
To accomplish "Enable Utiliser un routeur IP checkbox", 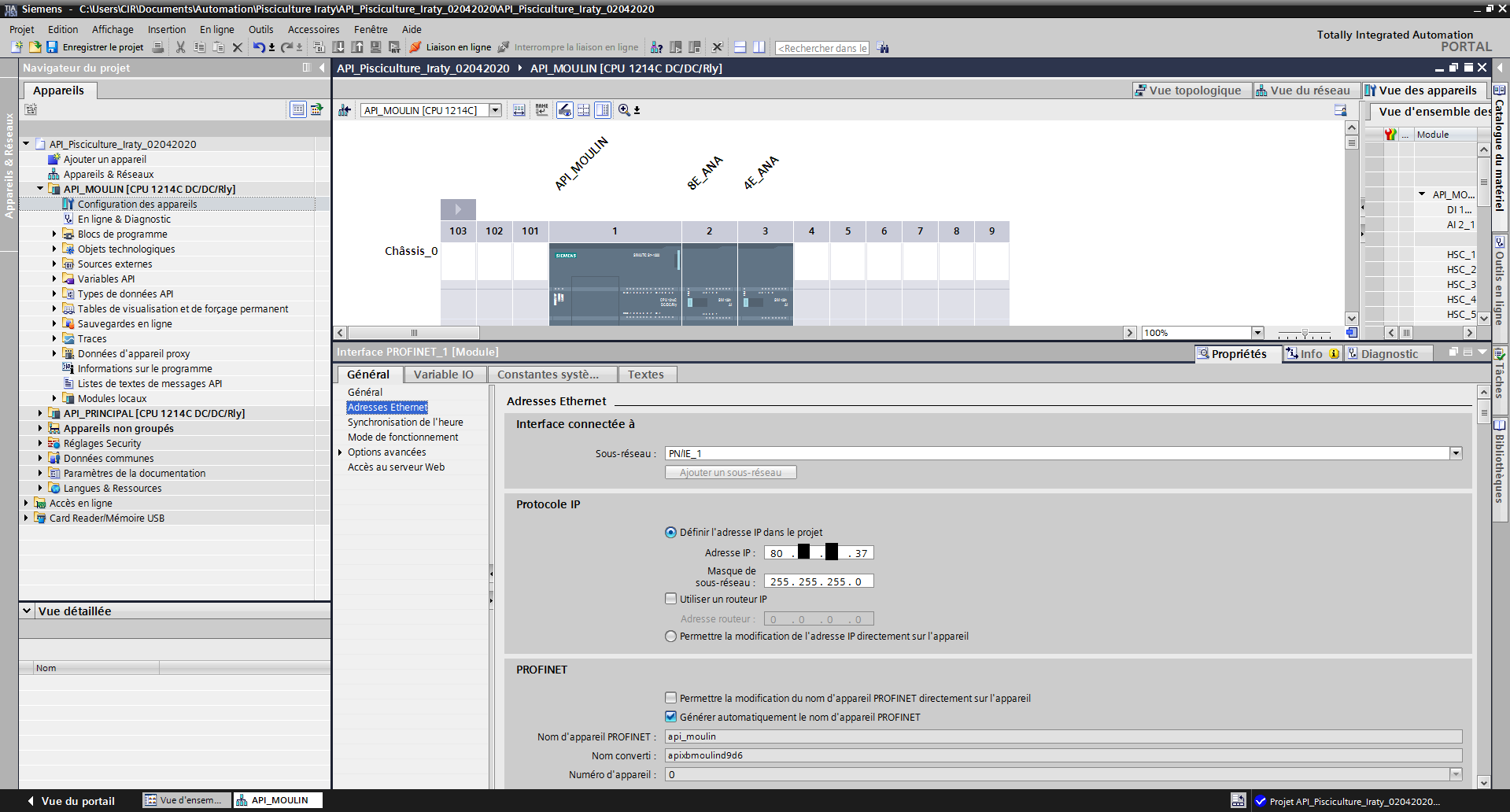I will coord(671,599).
